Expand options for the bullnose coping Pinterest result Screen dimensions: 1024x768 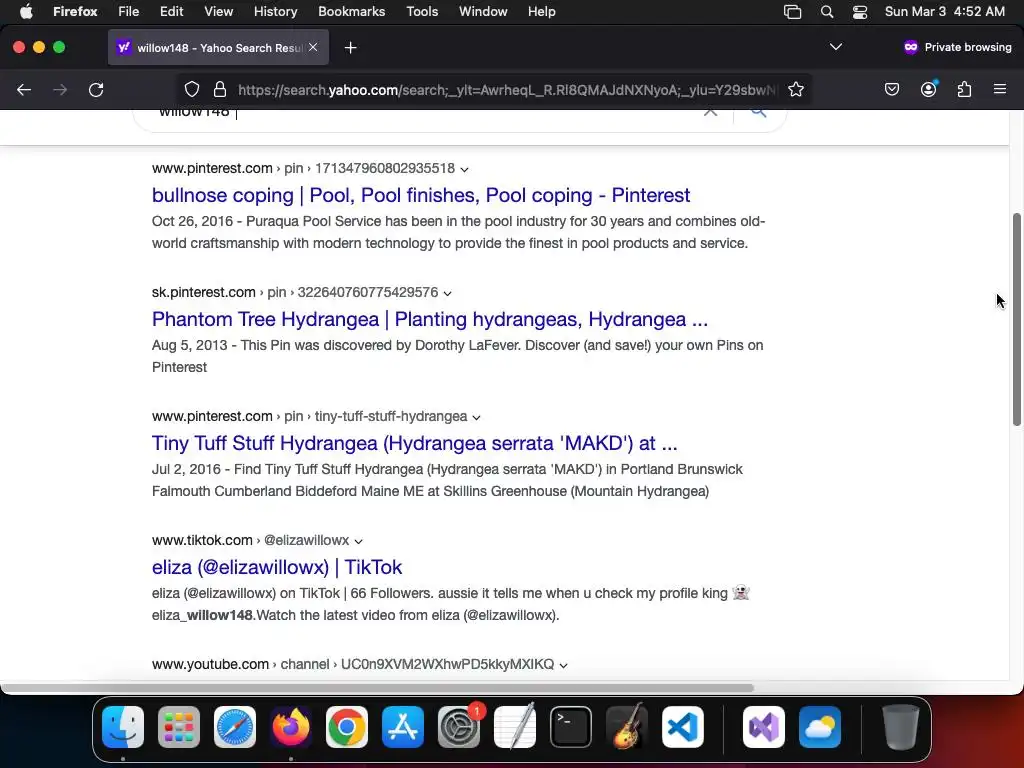(464, 169)
